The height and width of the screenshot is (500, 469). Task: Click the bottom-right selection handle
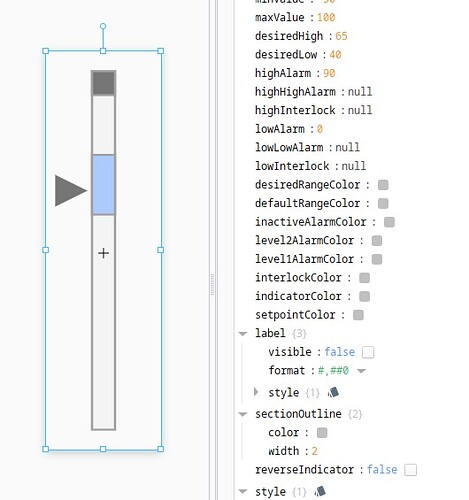(161, 449)
